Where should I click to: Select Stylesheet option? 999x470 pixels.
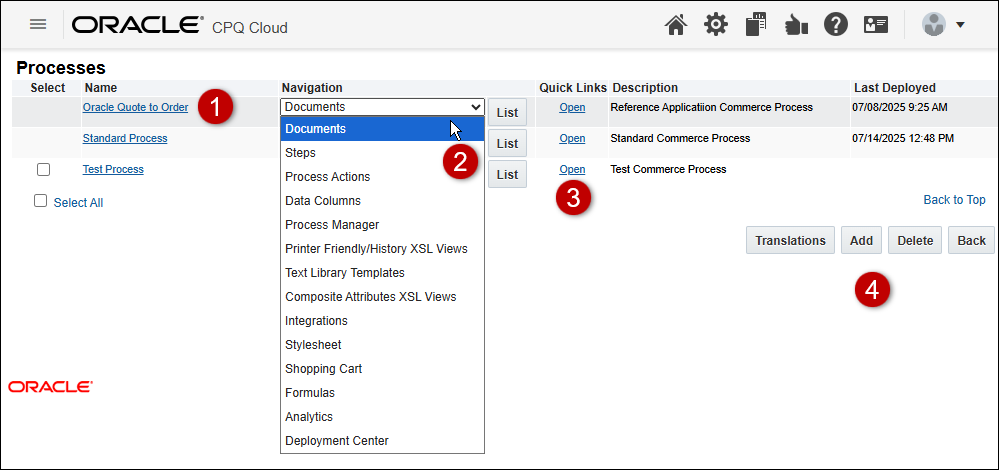tap(382, 345)
